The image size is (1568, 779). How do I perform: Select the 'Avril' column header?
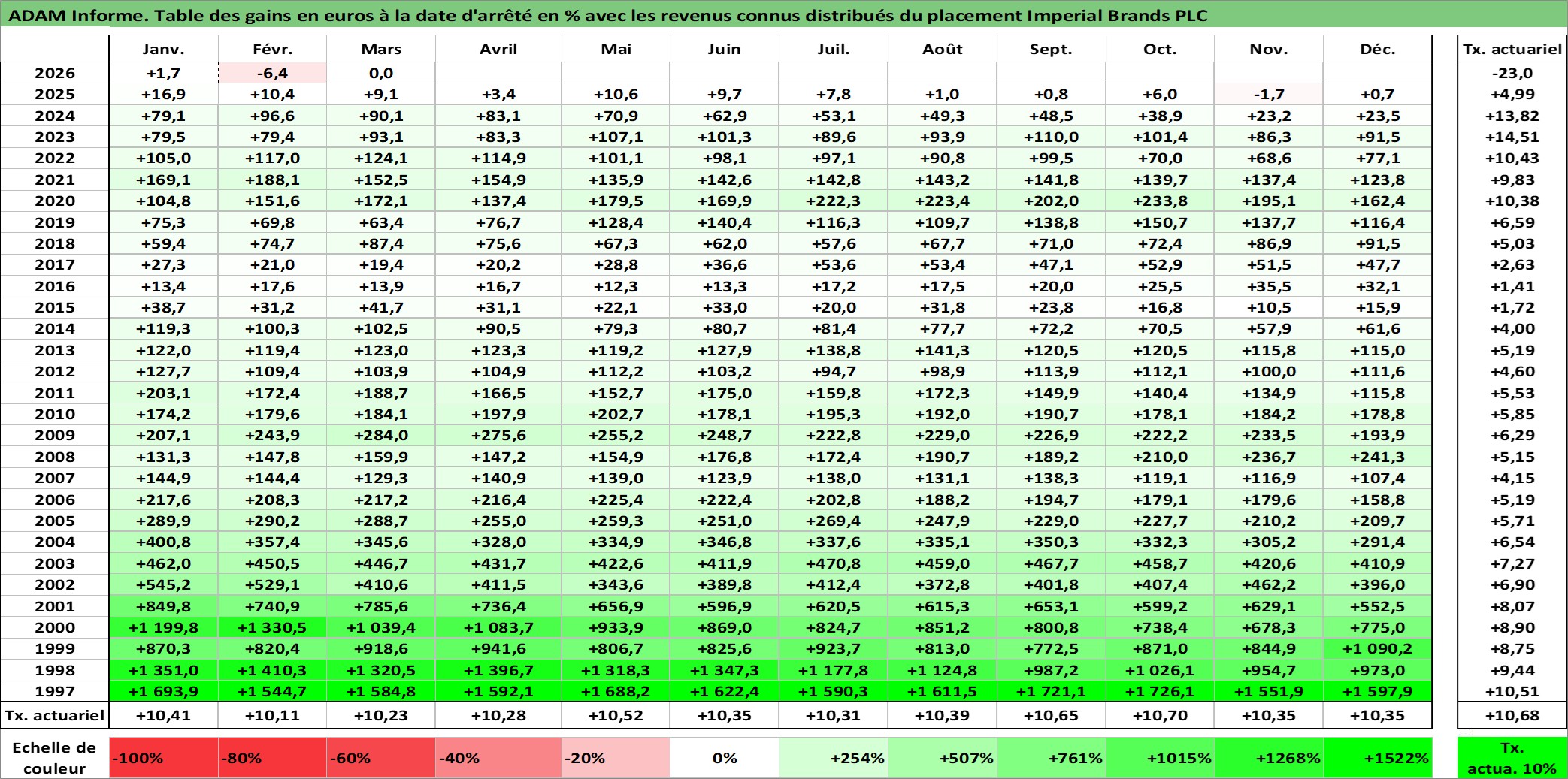coord(498,49)
